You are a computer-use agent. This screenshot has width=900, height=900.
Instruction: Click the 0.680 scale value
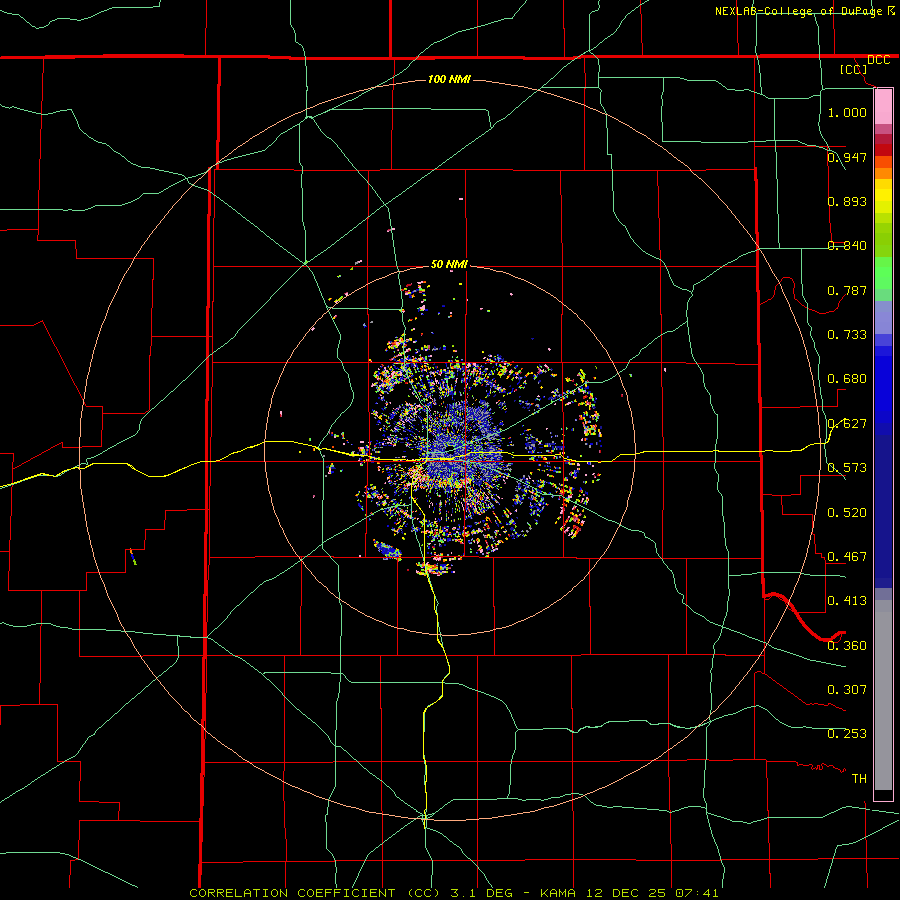(x=847, y=379)
